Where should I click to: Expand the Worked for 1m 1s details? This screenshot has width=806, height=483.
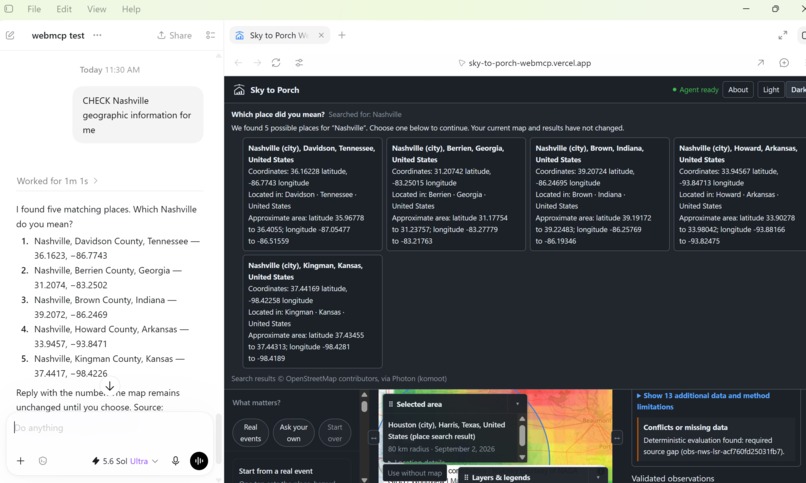tap(57, 181)
